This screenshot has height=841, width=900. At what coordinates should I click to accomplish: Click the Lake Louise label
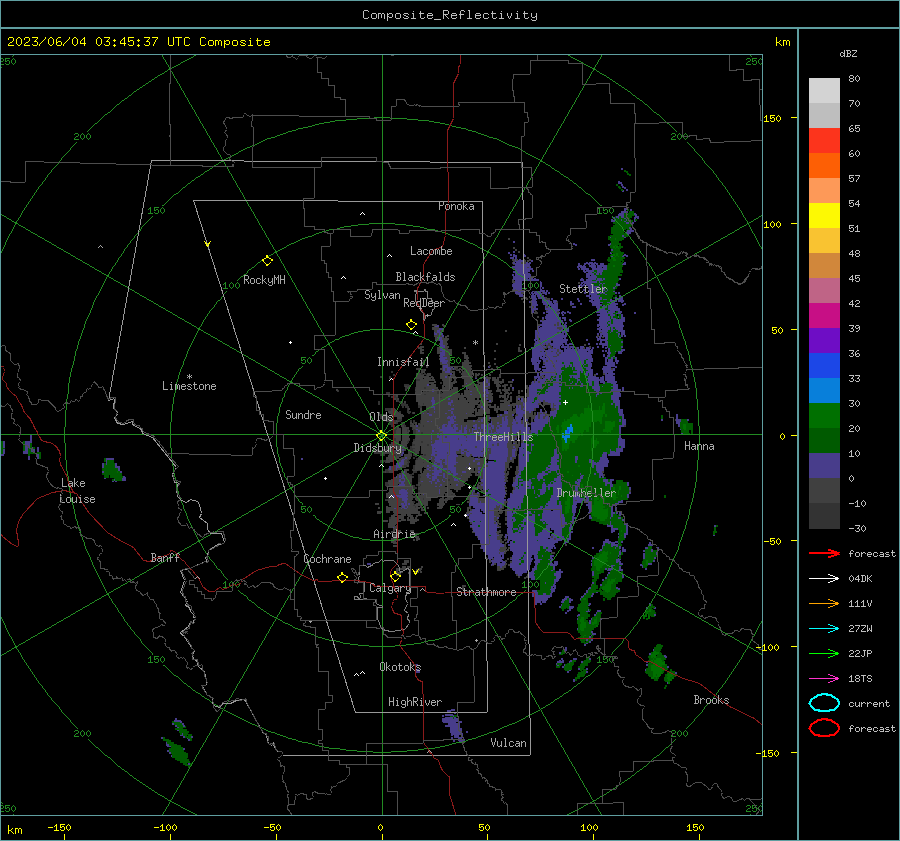[77, 491]
